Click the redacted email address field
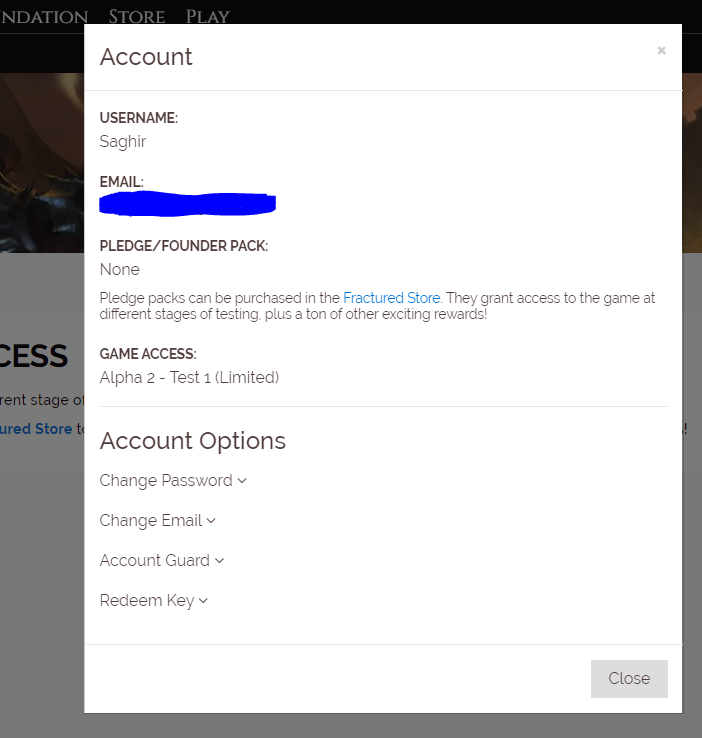Image resolution: width=702 pixels, height=738 pixels. click(188, 204)
